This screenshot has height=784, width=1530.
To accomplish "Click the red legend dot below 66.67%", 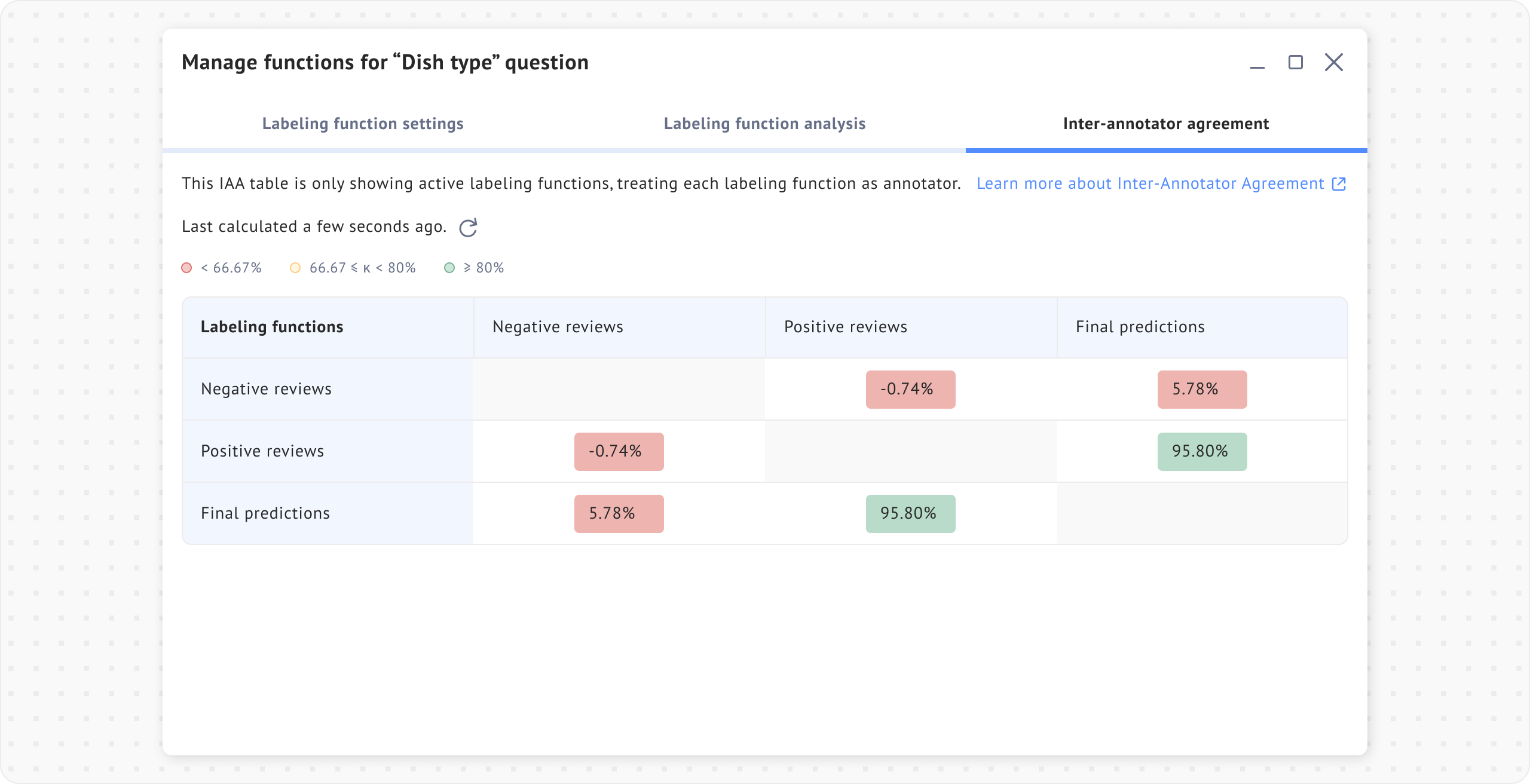I will tap(186, 268).
